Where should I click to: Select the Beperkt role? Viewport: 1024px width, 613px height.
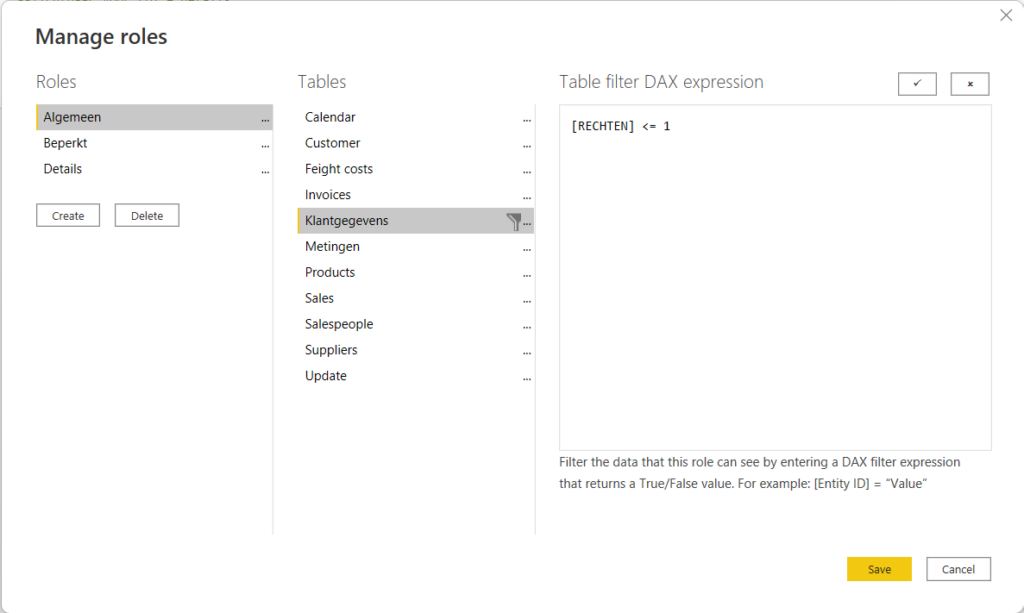point(66,143)
